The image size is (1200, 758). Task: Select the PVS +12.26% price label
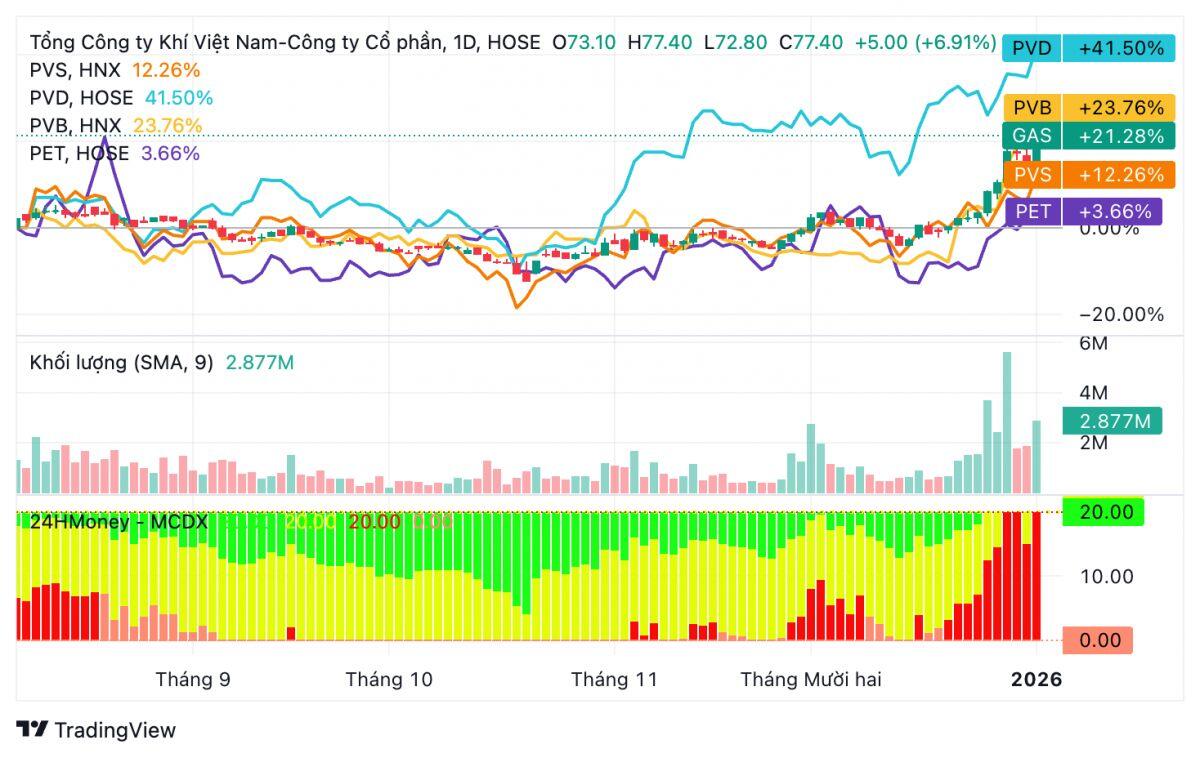(1086, 175)
